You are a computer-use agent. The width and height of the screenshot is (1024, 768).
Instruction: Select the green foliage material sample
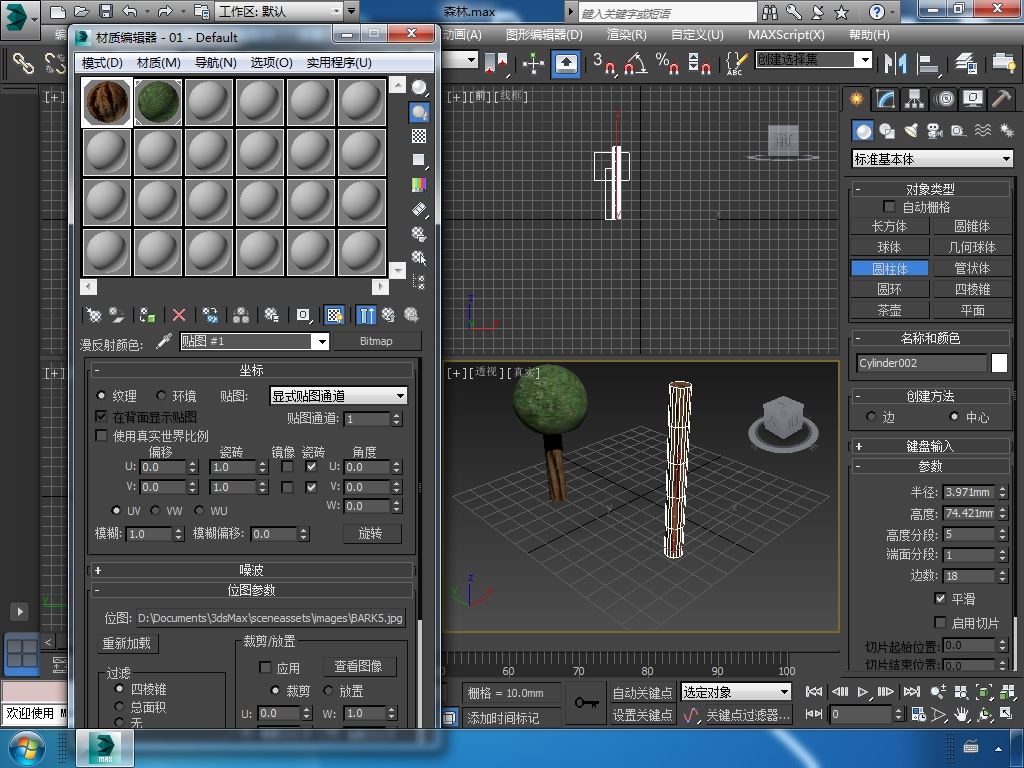(158, 102)
